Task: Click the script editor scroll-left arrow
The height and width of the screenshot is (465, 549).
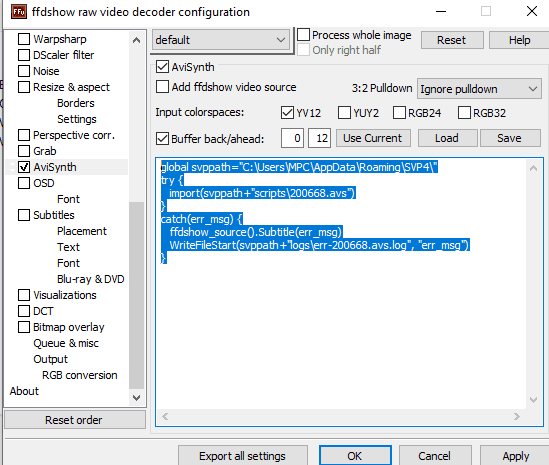Action: [x=165, y=416]
